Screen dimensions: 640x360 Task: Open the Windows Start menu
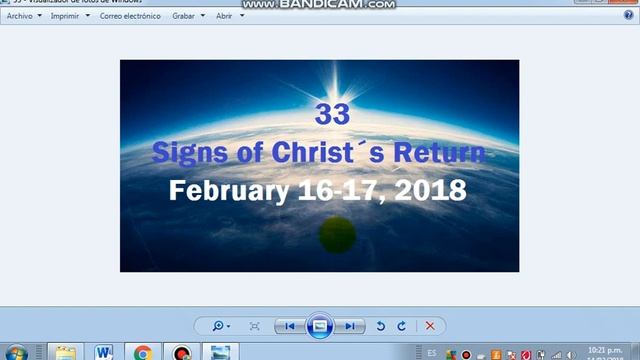(x=16, y=353)
